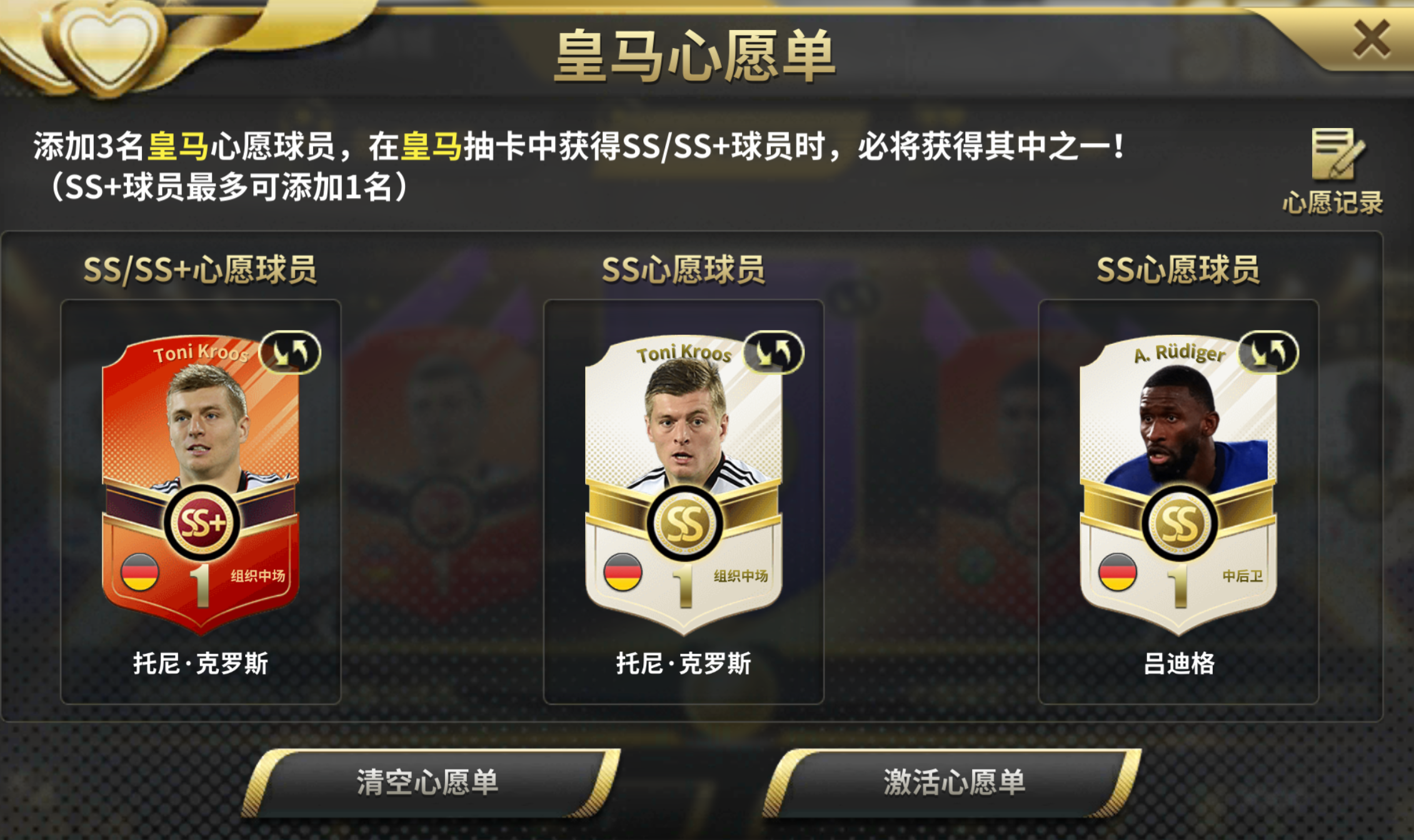Swap the A. Rüdiger wish player
Screen dimensions: 1414x840
(1268, 352)
